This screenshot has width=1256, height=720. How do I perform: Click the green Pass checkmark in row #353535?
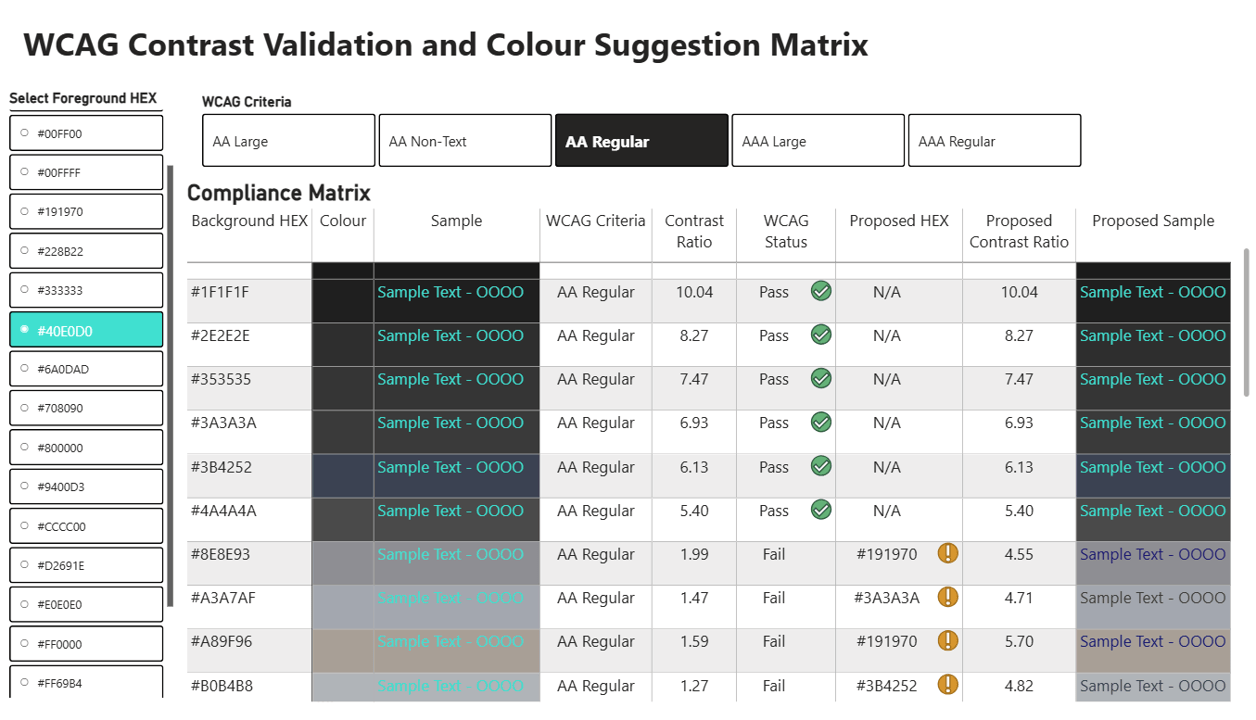(821, 379)
